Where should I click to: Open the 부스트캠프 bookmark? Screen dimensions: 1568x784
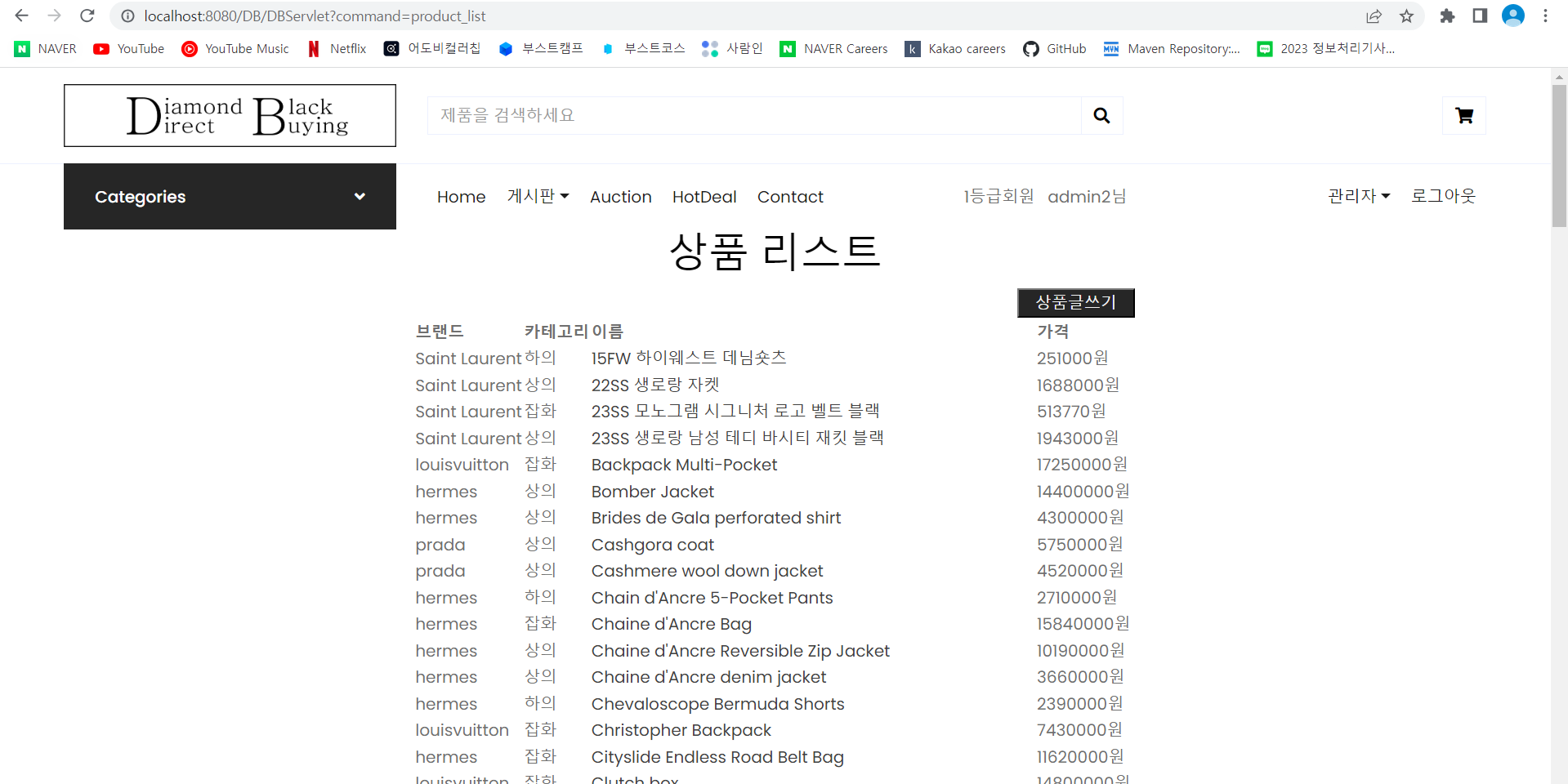[541, 49]
